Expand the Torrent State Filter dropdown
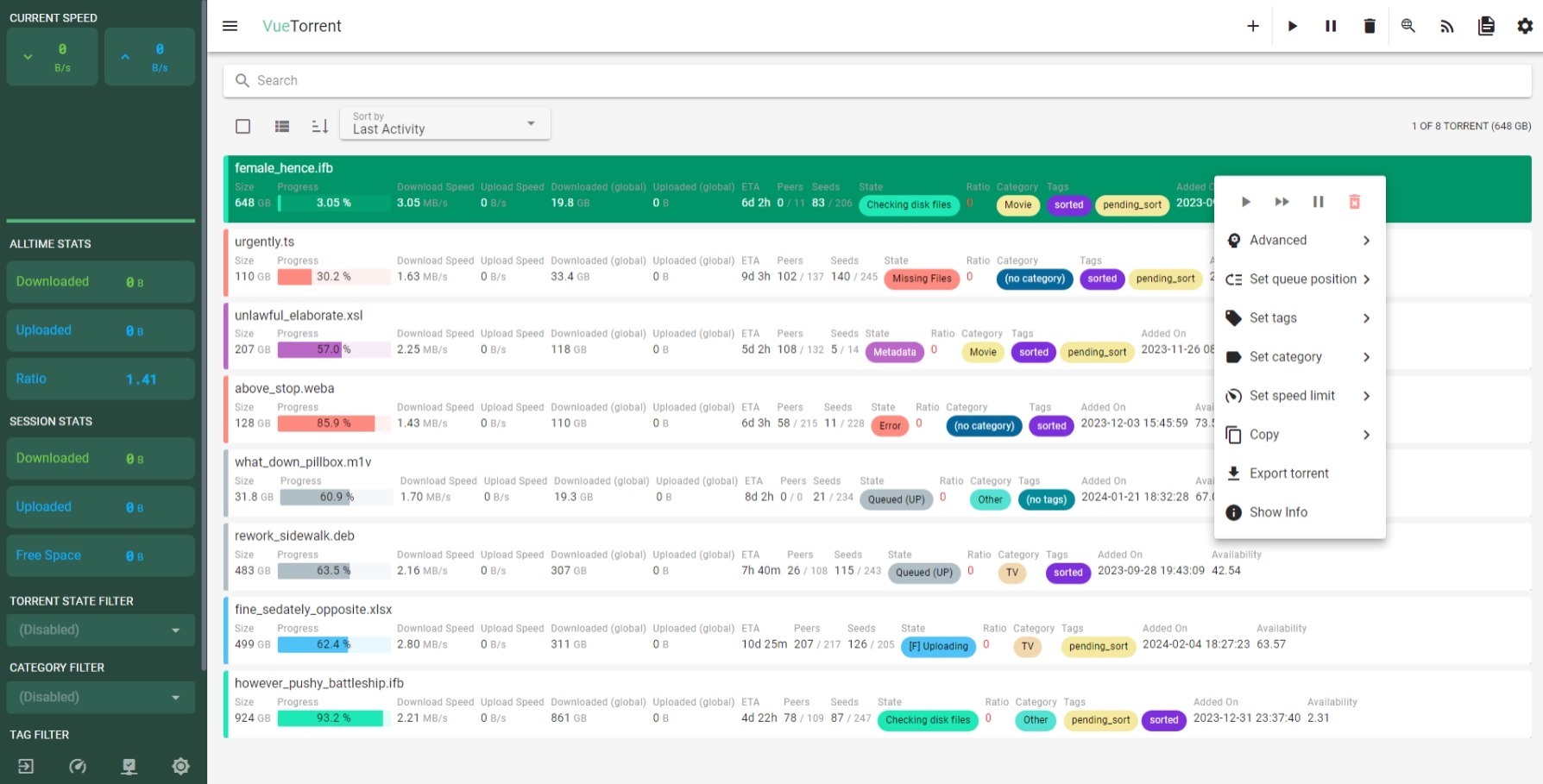 coord(100,630)
